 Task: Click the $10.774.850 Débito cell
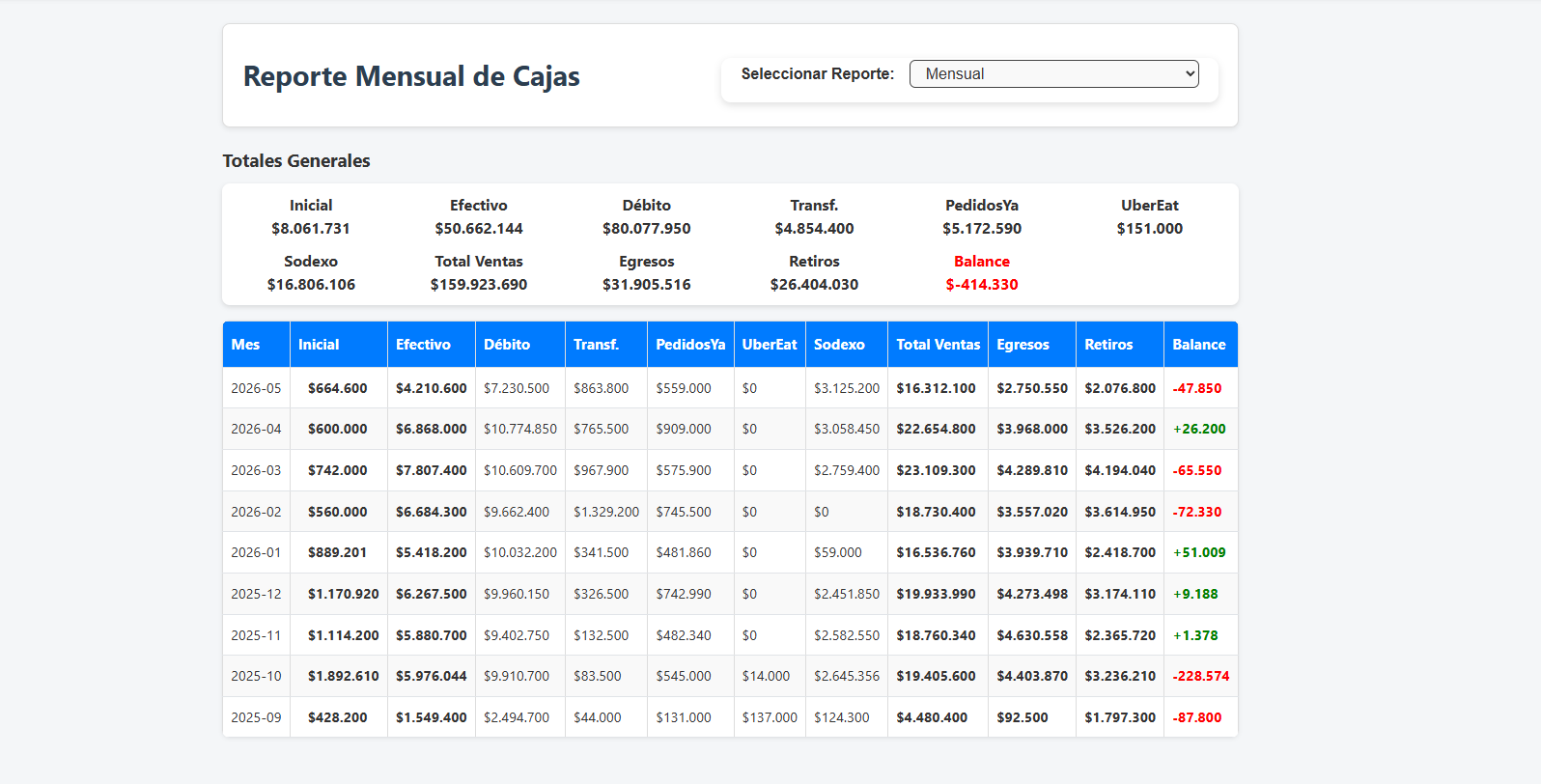point(520,429)
